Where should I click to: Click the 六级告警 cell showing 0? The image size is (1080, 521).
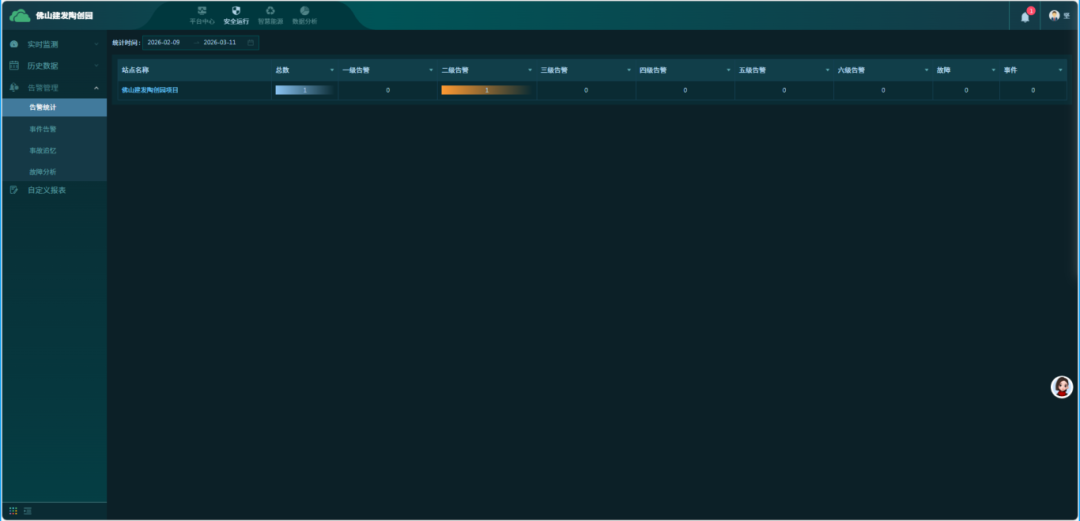[x=884, y=90]
